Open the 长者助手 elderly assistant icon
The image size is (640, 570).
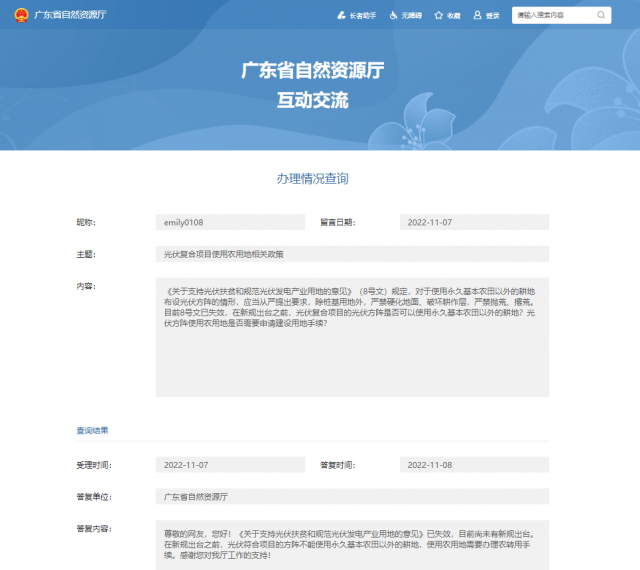(342, 16)
